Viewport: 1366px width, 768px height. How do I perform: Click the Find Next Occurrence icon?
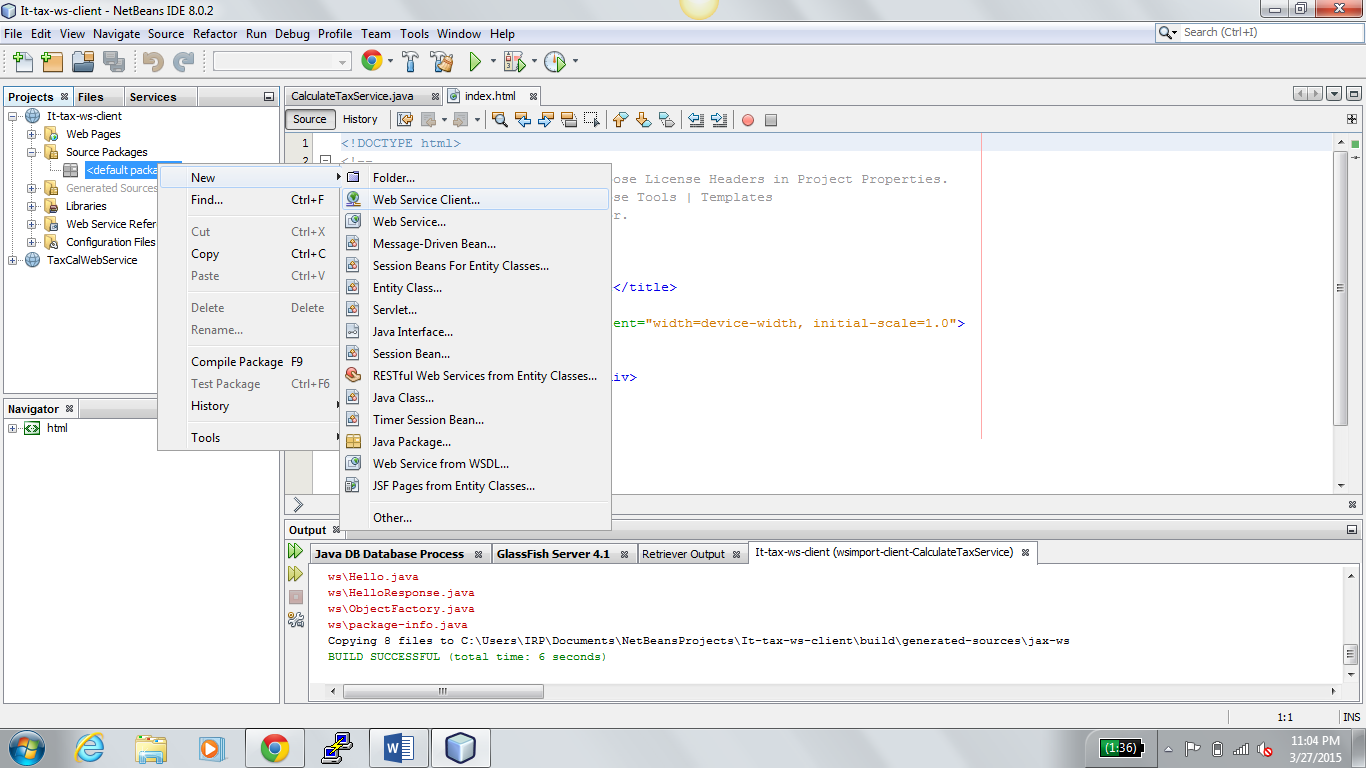click(x=546, y=120)
